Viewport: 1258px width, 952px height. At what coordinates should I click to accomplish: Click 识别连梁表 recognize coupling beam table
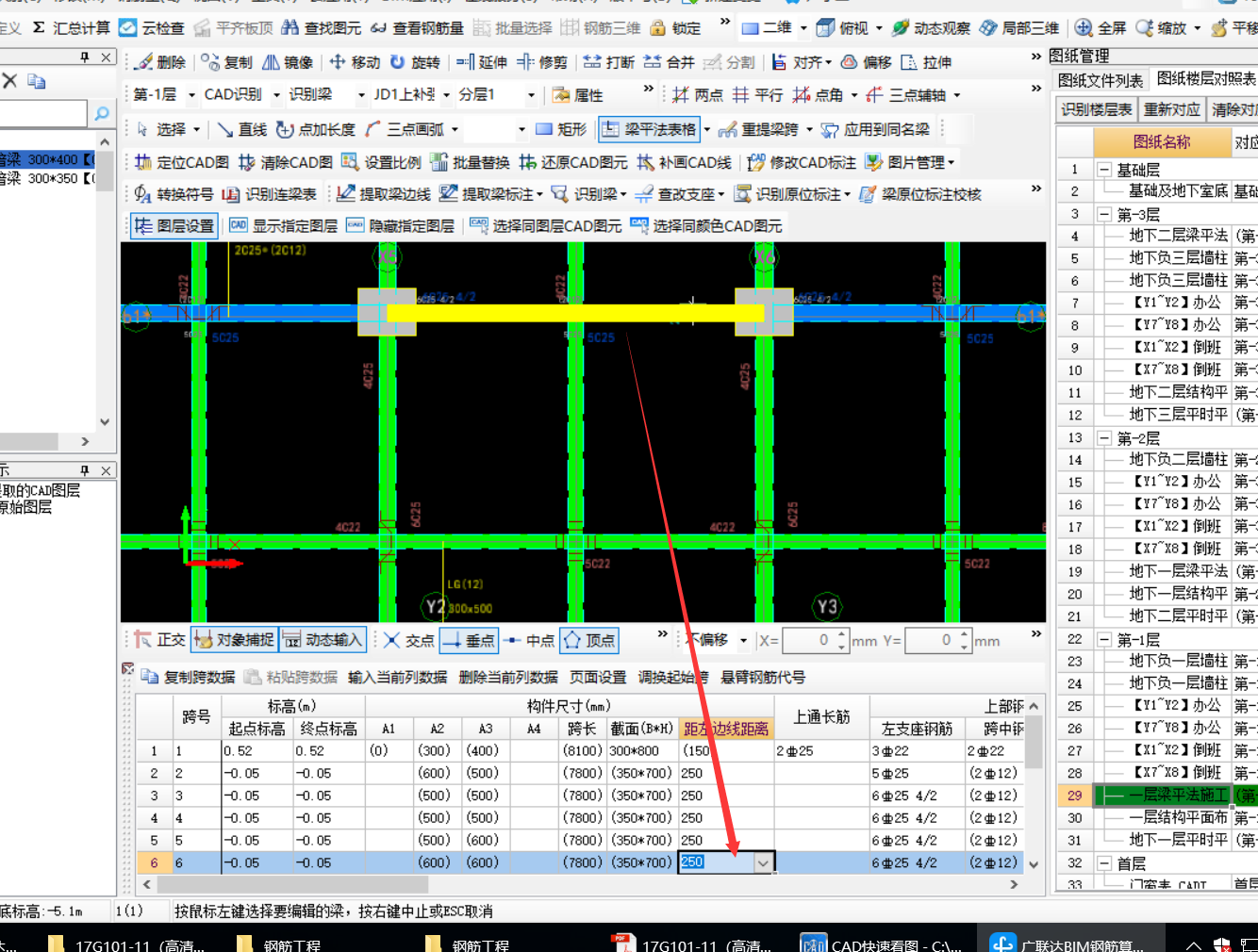270,194
